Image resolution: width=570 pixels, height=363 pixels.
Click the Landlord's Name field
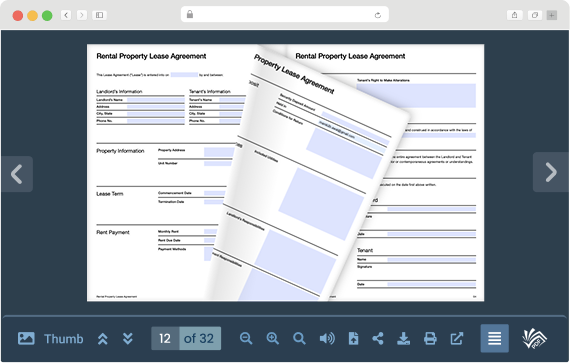coord(156,100)
